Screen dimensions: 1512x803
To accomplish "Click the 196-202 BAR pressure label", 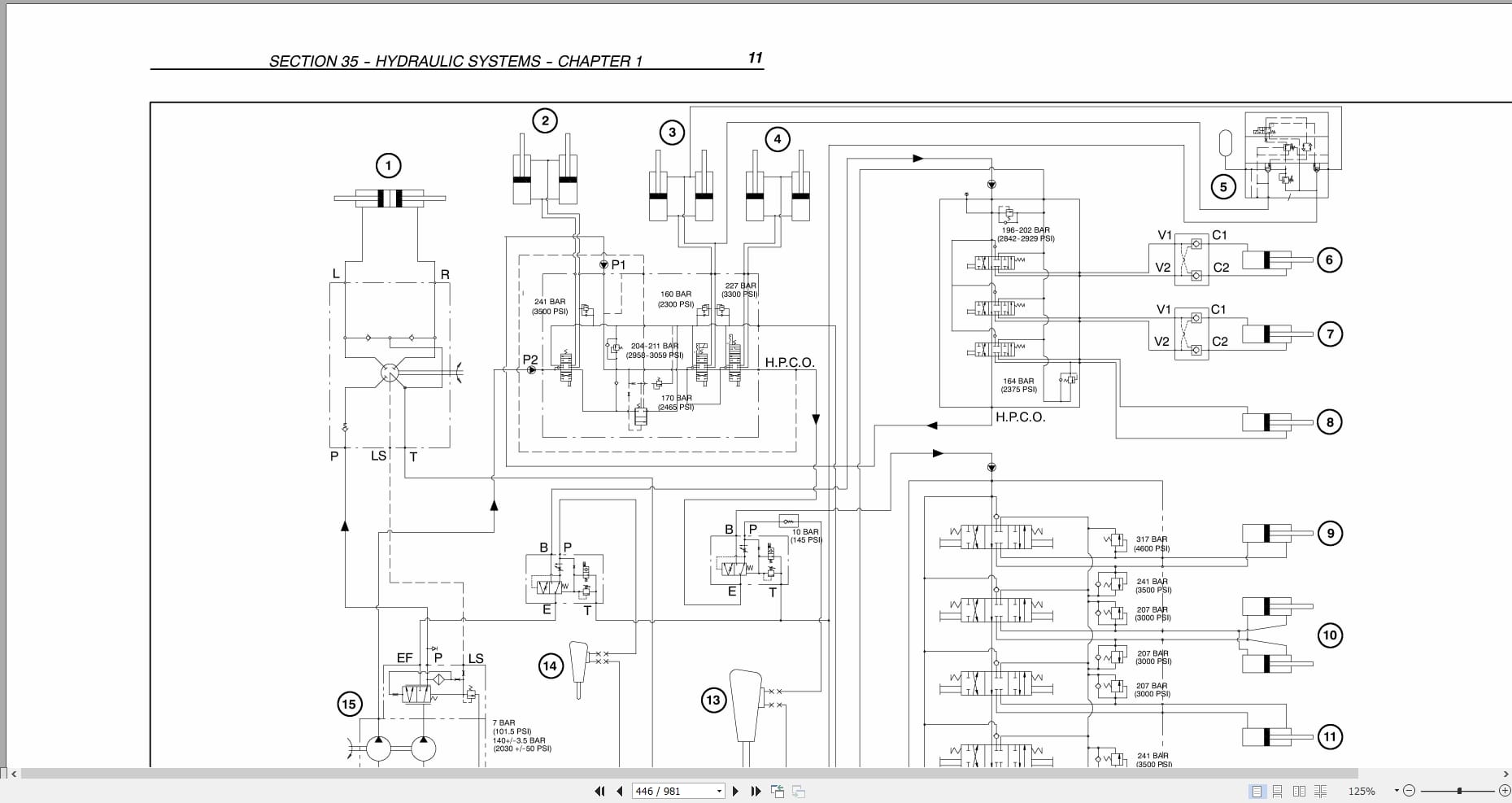I will click(1026, 234).
